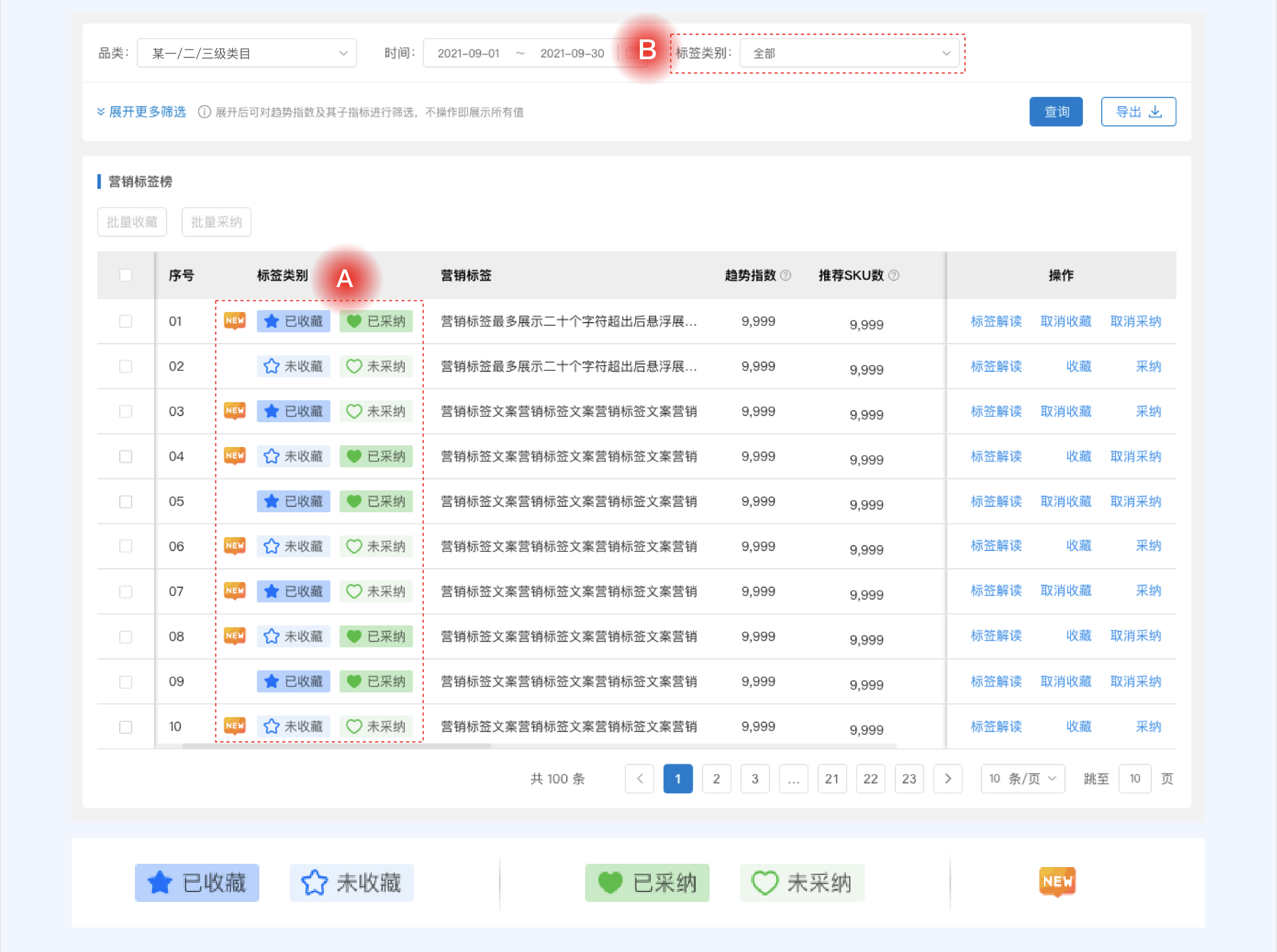Expand 展开更多筛选 filters
The height and width of the screenshot is (952, 1277).
coord(142,112)
